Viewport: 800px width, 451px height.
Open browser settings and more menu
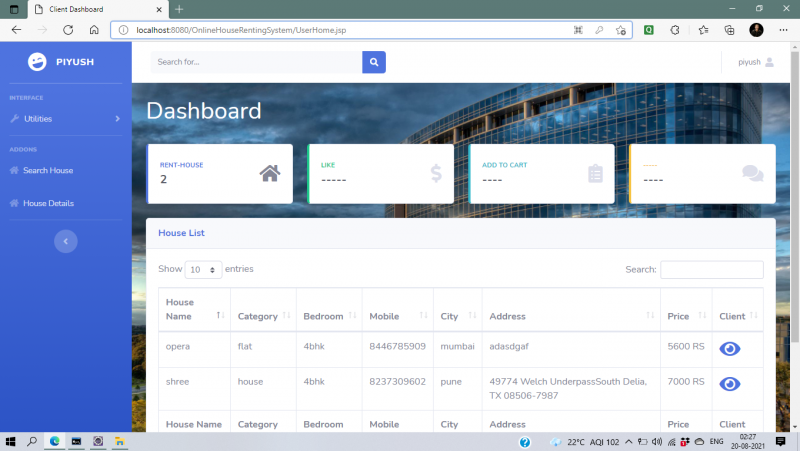[x=783, y=30]
